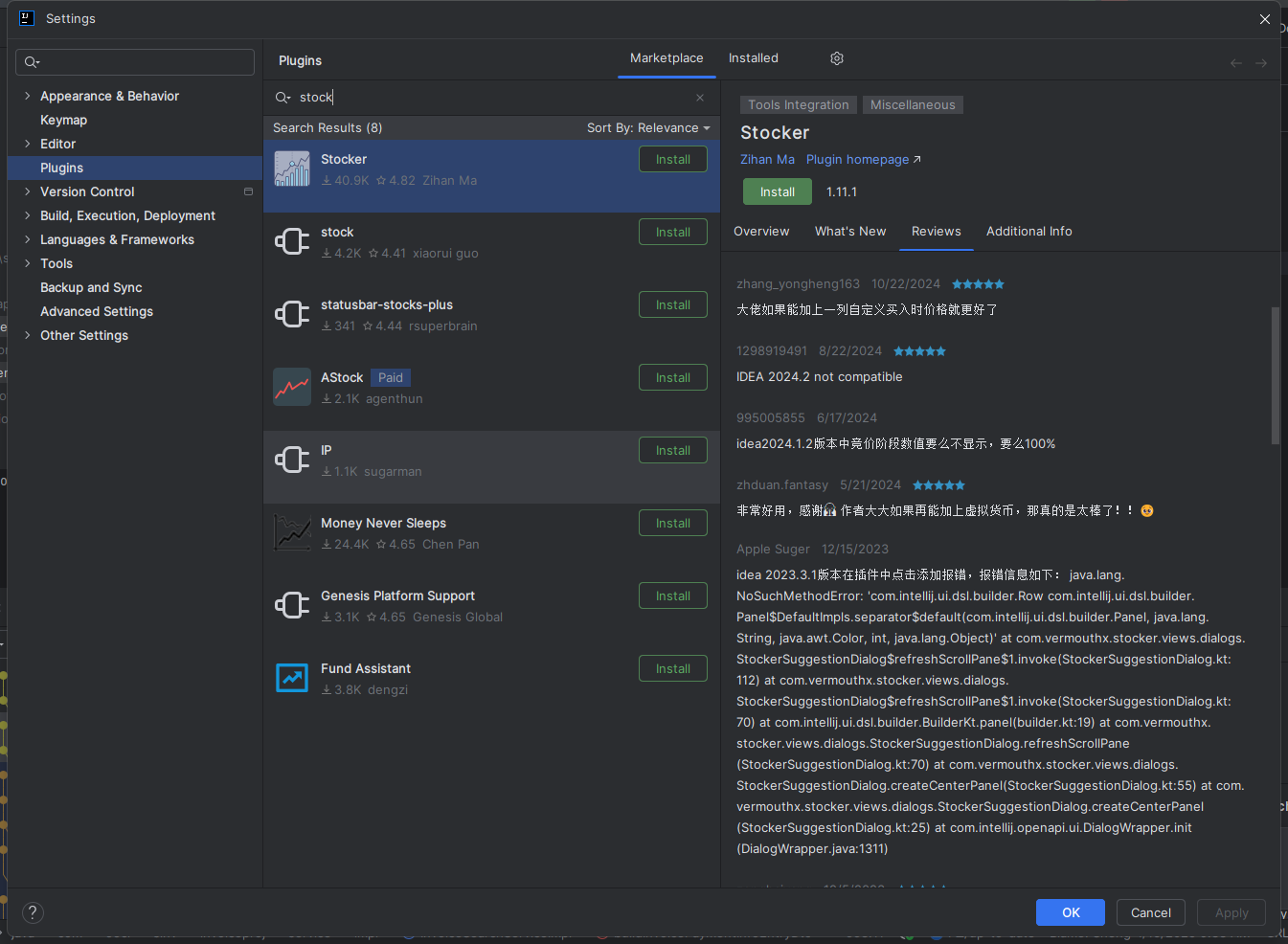The height and width of the screenshot is (944, 1288).
Task: Select Plugins in settings tree
Action: [x=134, y=168]
